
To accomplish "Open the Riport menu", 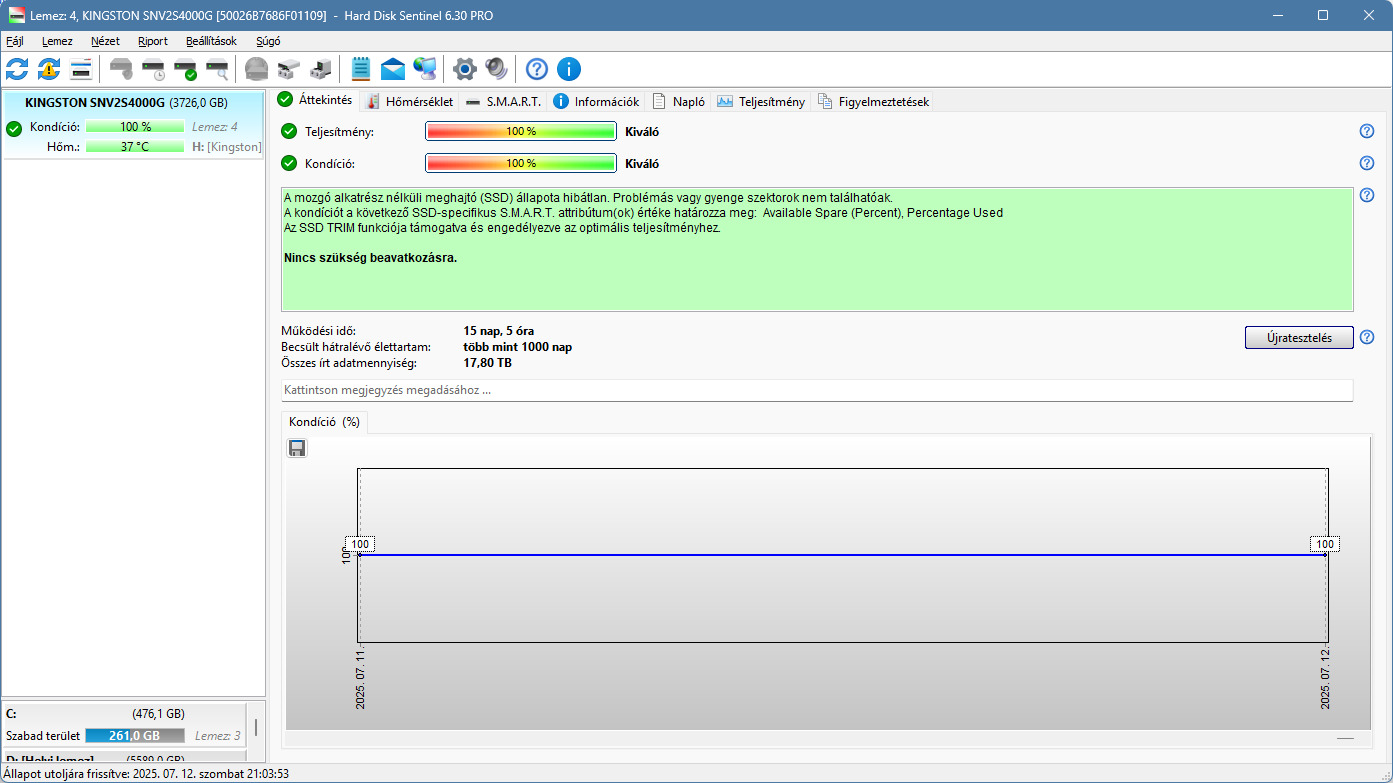I will point(153,41).
